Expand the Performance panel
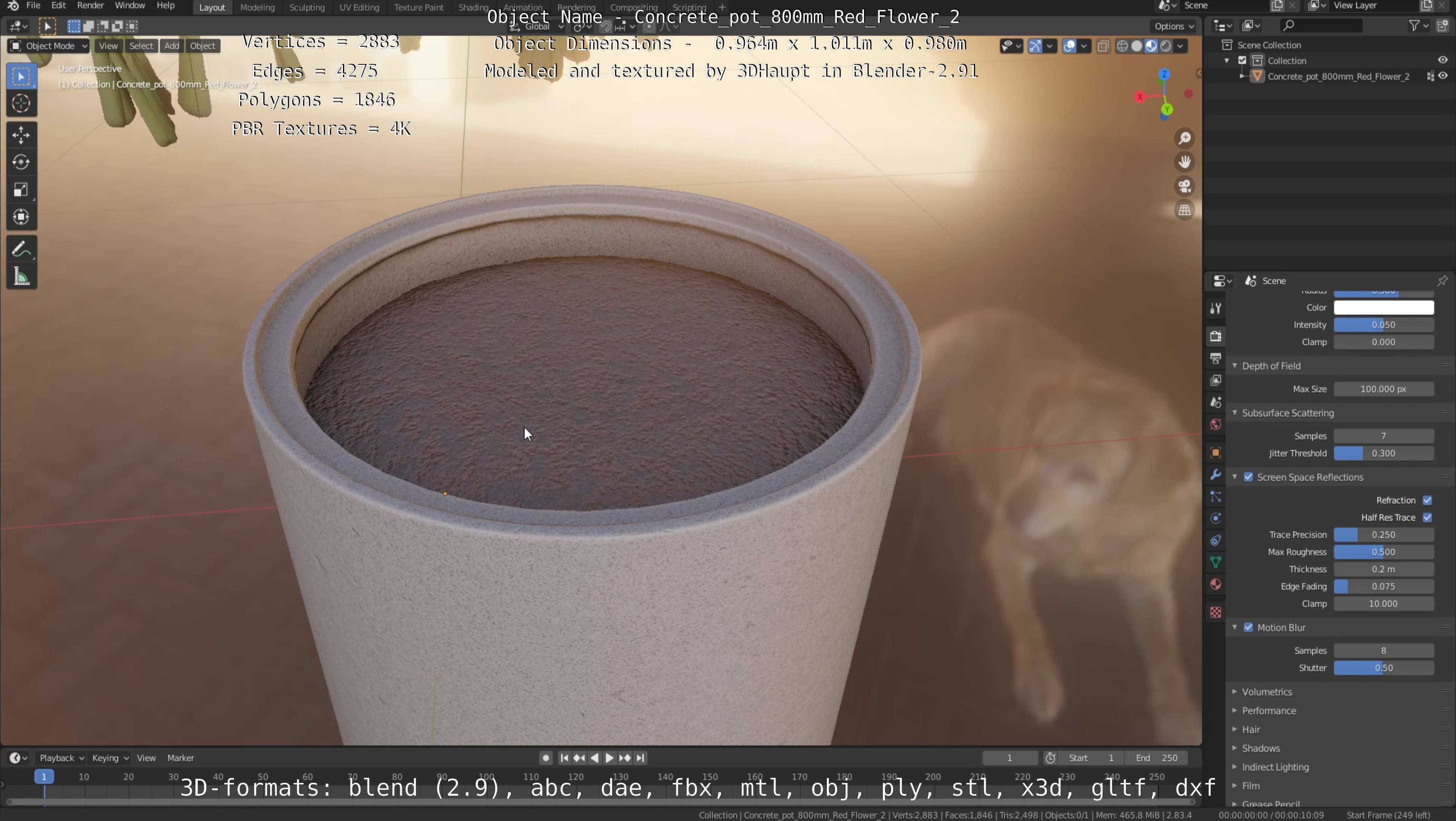 [1235, 711]
